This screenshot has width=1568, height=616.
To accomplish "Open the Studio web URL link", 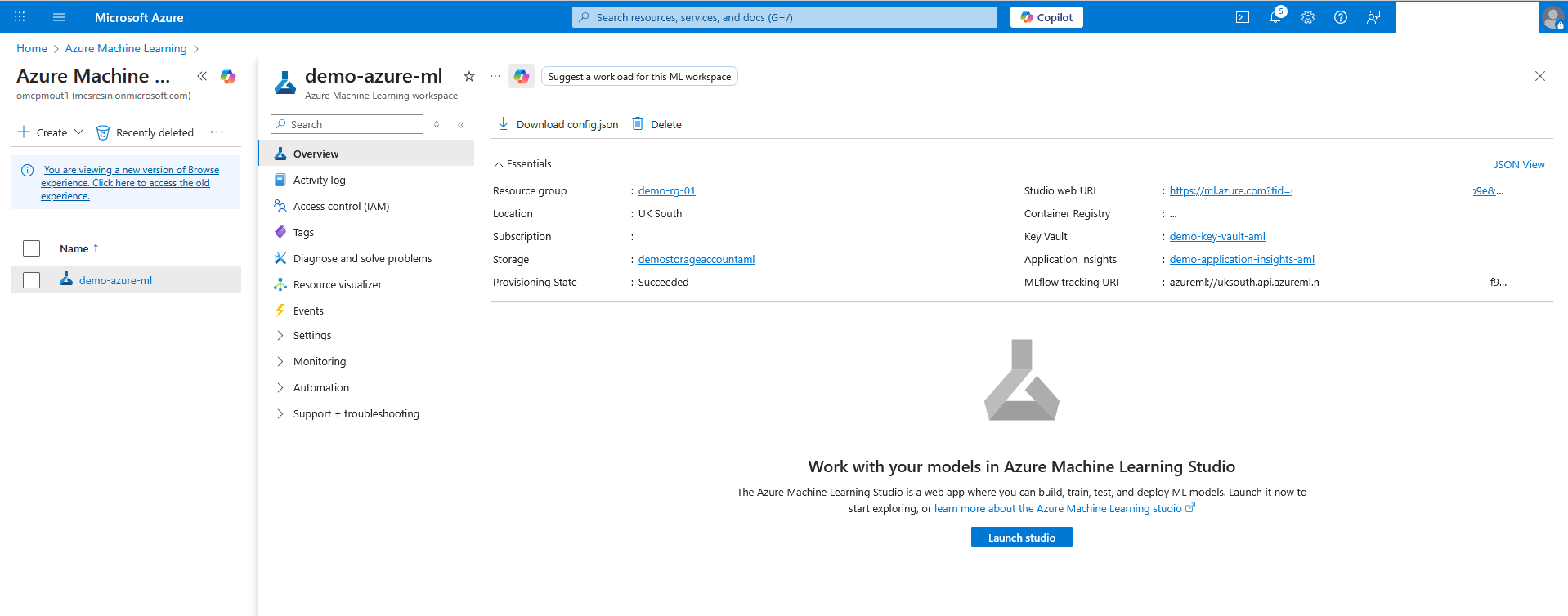I will tap(1230, 190).
